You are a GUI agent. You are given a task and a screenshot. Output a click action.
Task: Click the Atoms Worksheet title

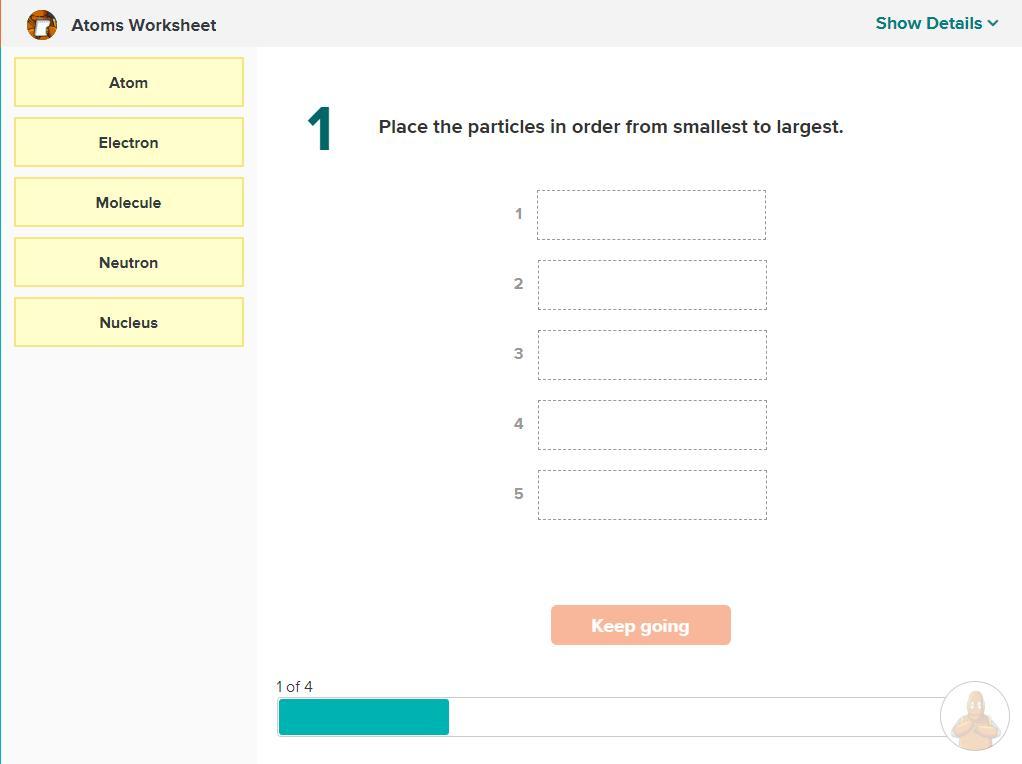click(x=143, y=25)
